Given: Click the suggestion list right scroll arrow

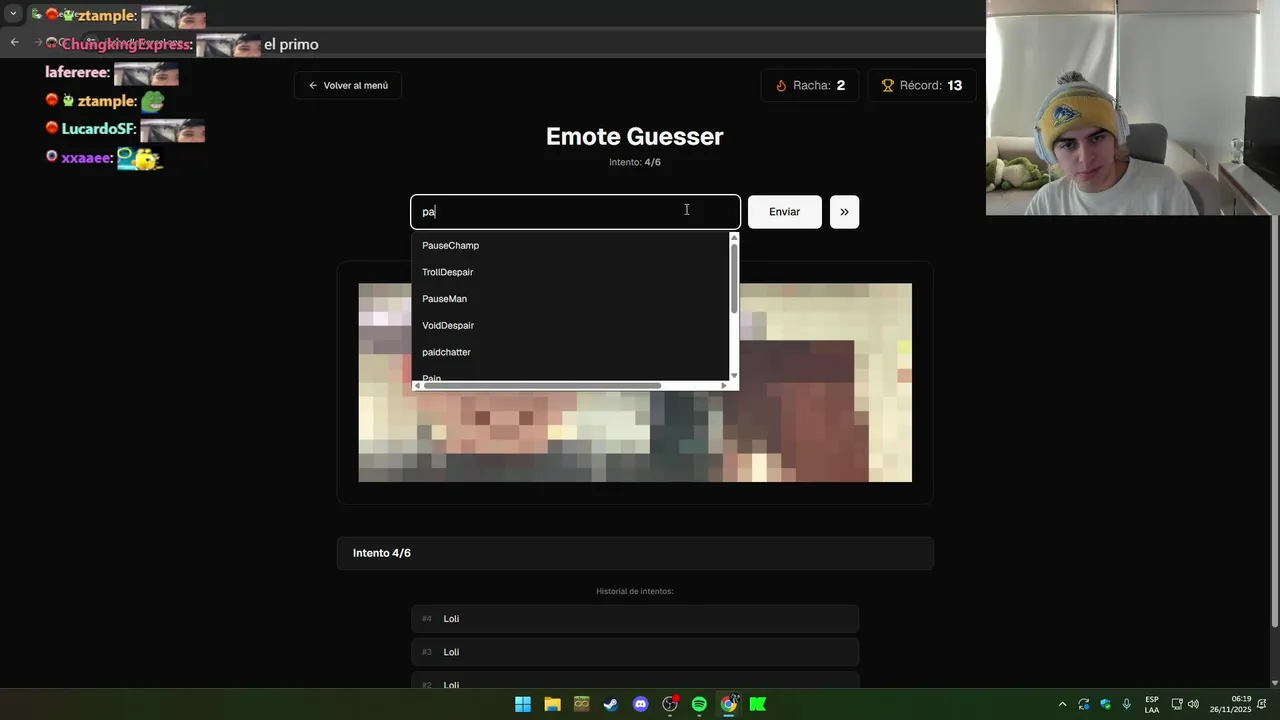Looking at the screenshot, I should tap(724, 385).
